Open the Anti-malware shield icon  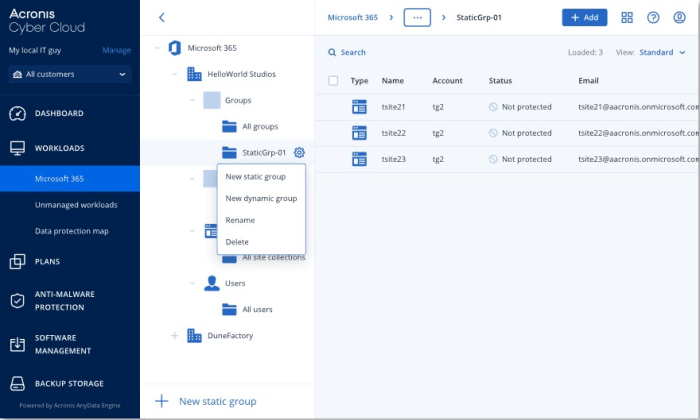(17, 301)
